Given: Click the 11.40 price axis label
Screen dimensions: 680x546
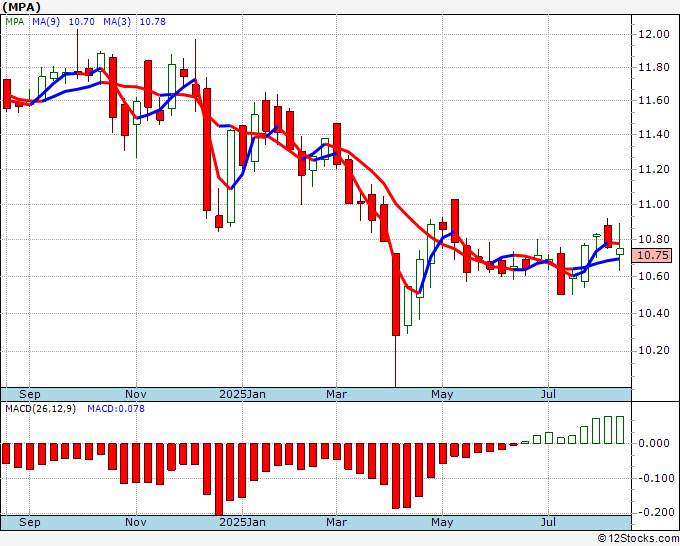Looking at the screenshot, I should coord(654,134).
